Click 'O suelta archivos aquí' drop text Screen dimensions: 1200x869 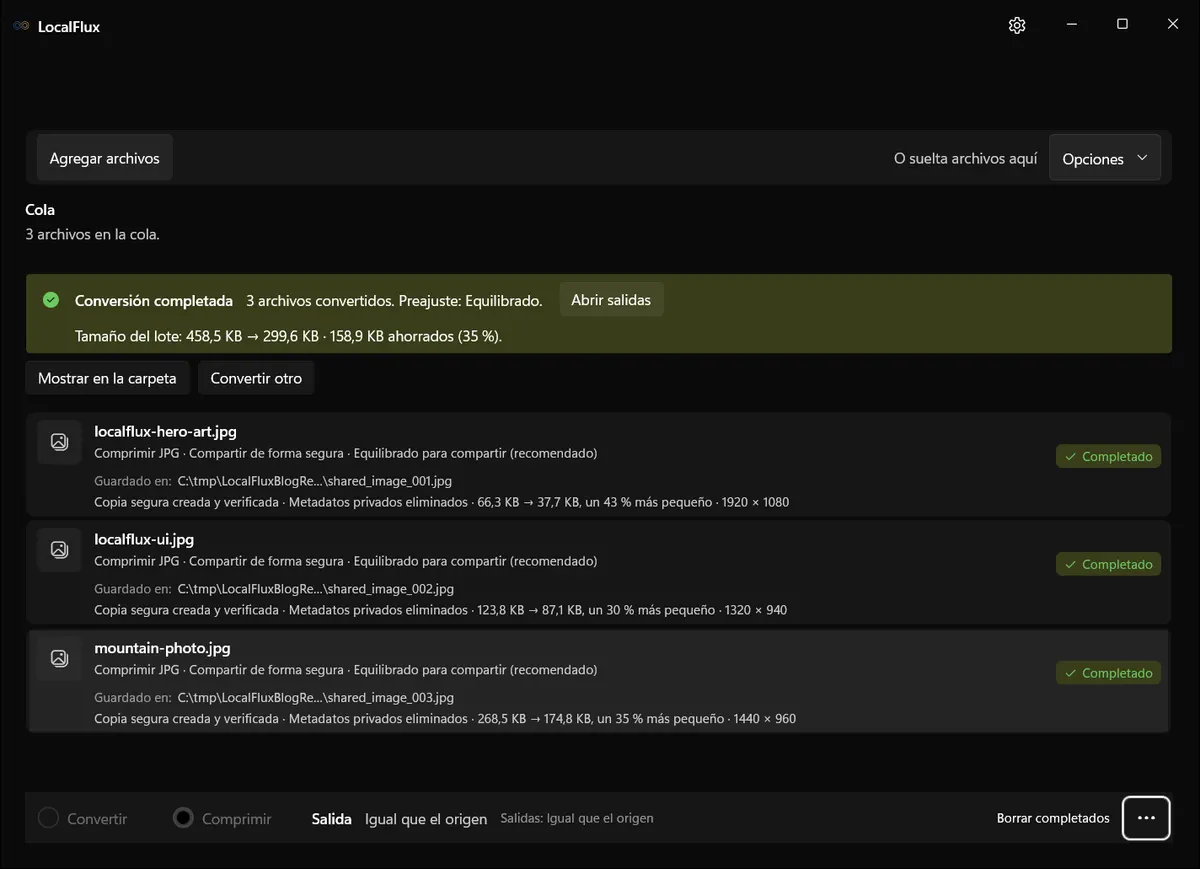pos(965,159)
